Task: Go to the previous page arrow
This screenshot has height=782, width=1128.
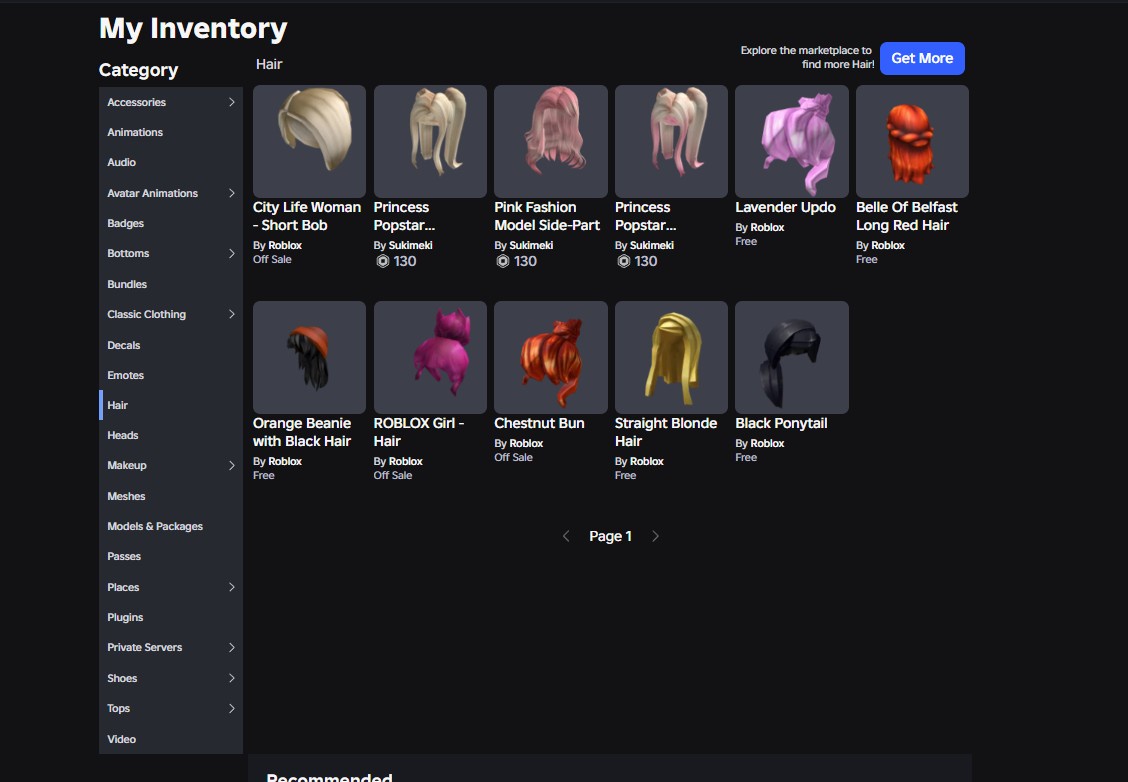Action: pyautogui.click(x=566, y=536)
